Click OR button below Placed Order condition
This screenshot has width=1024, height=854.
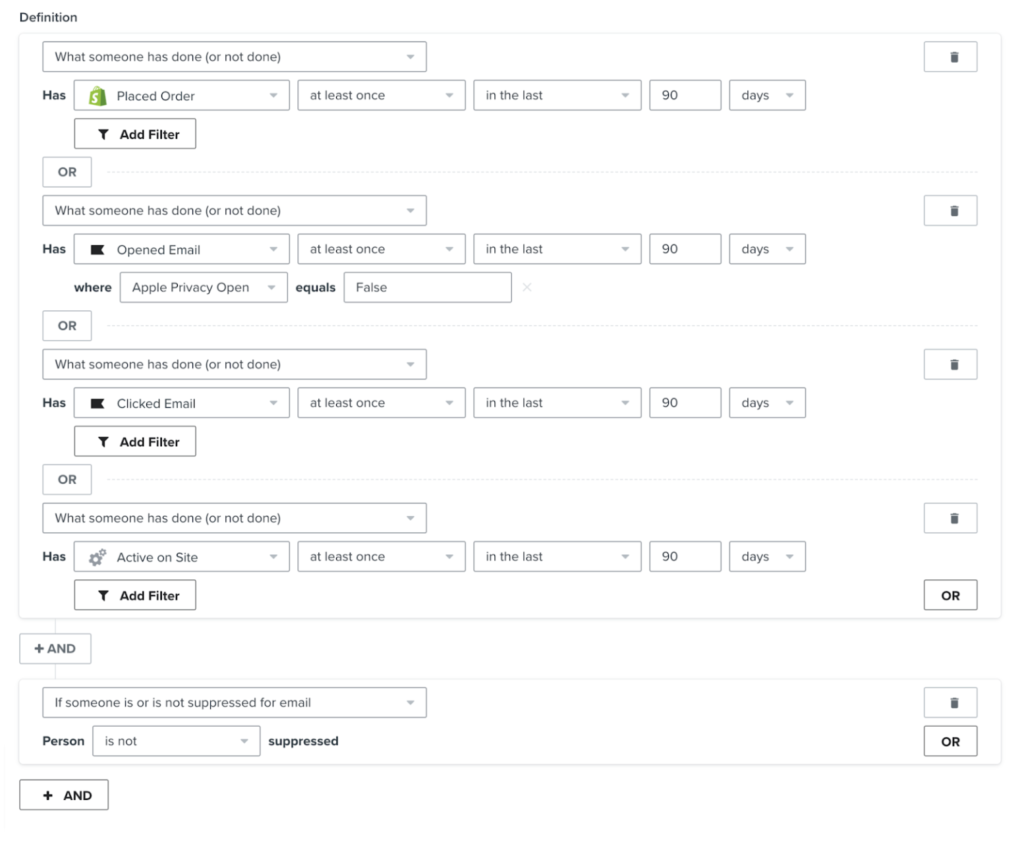[x=67, y=172]
